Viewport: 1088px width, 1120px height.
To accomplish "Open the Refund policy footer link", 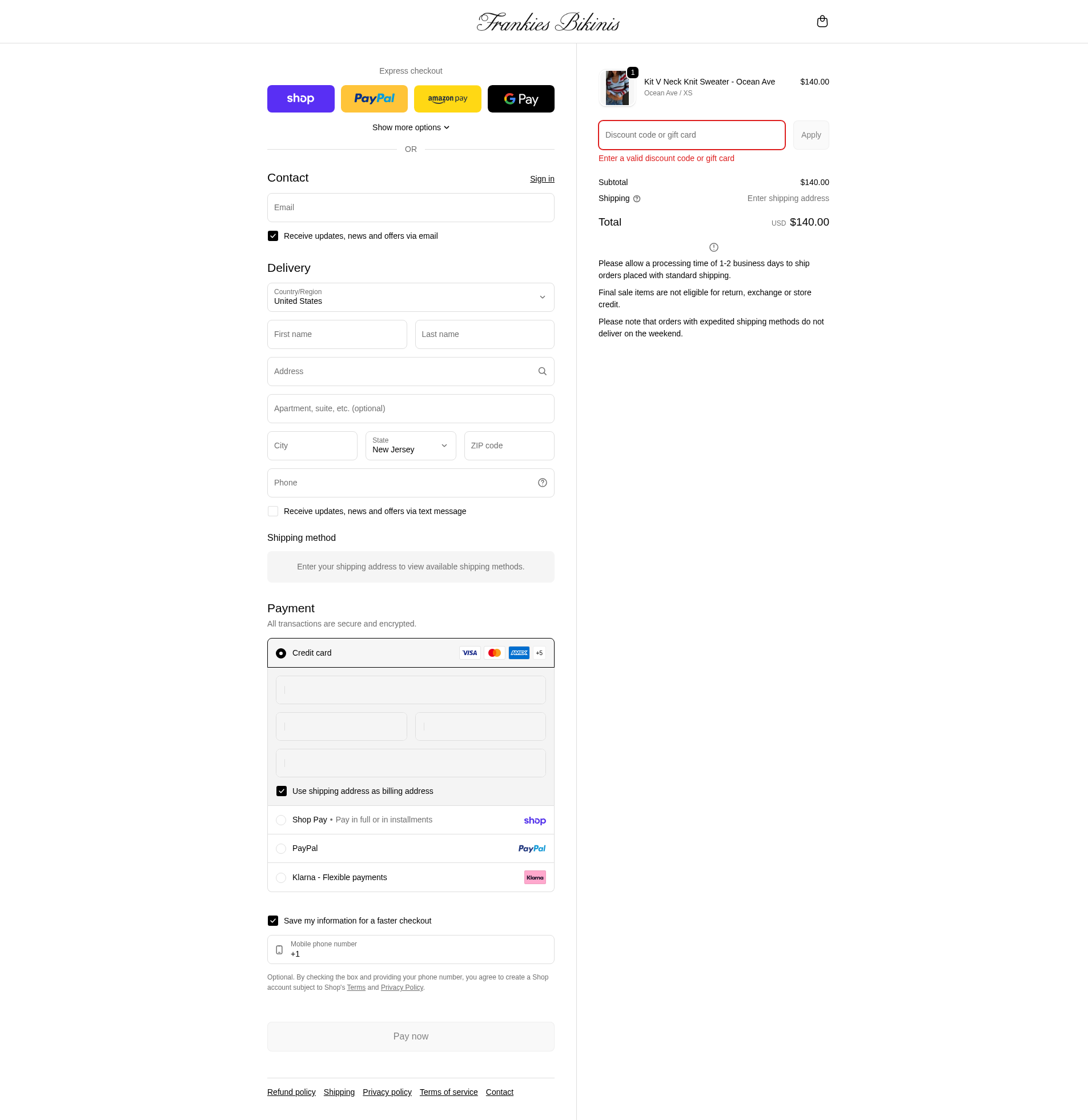I will point(291,1092).
